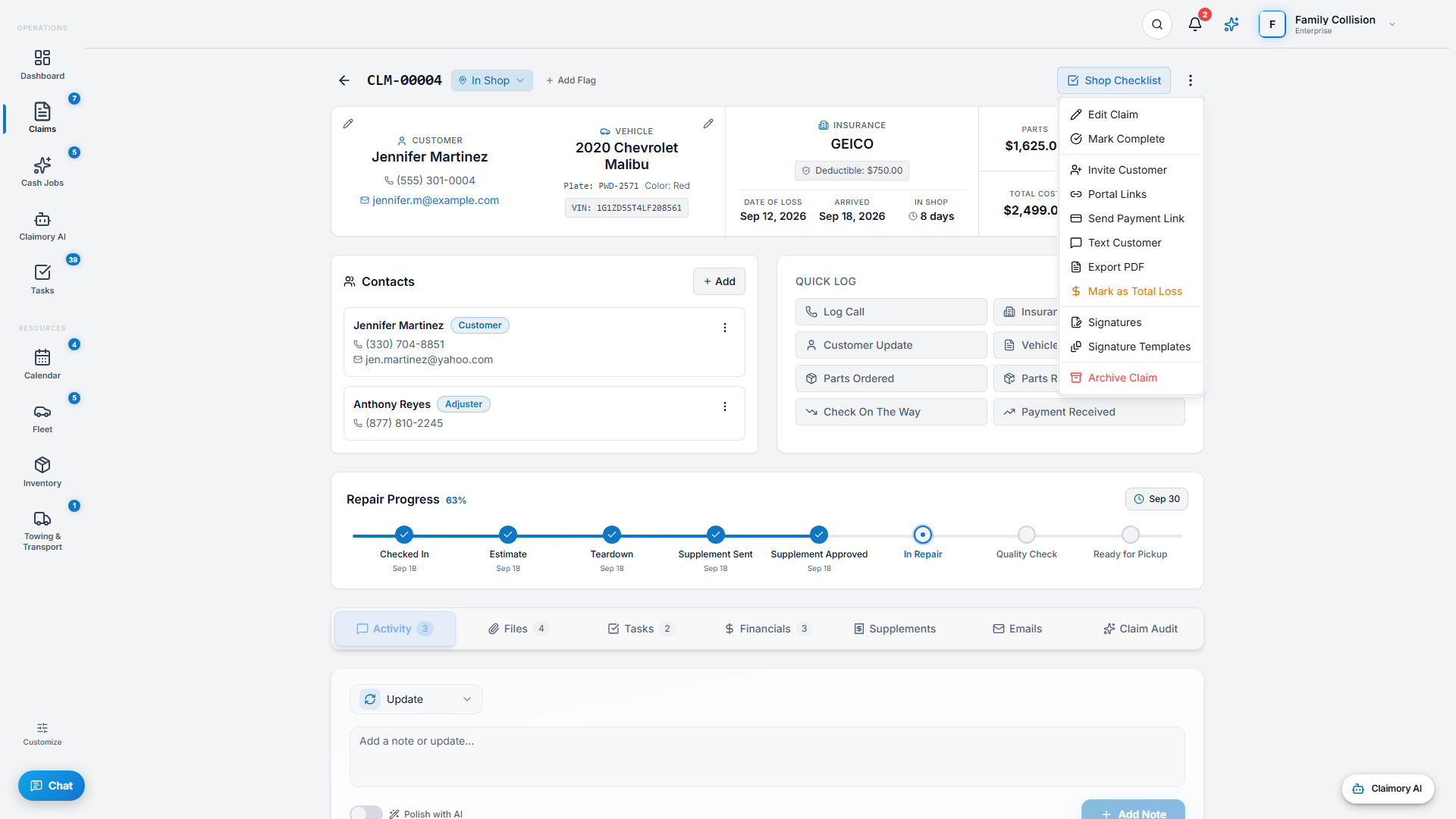Go back using the left arrow

pyautogui.click(x=344, y=80)
